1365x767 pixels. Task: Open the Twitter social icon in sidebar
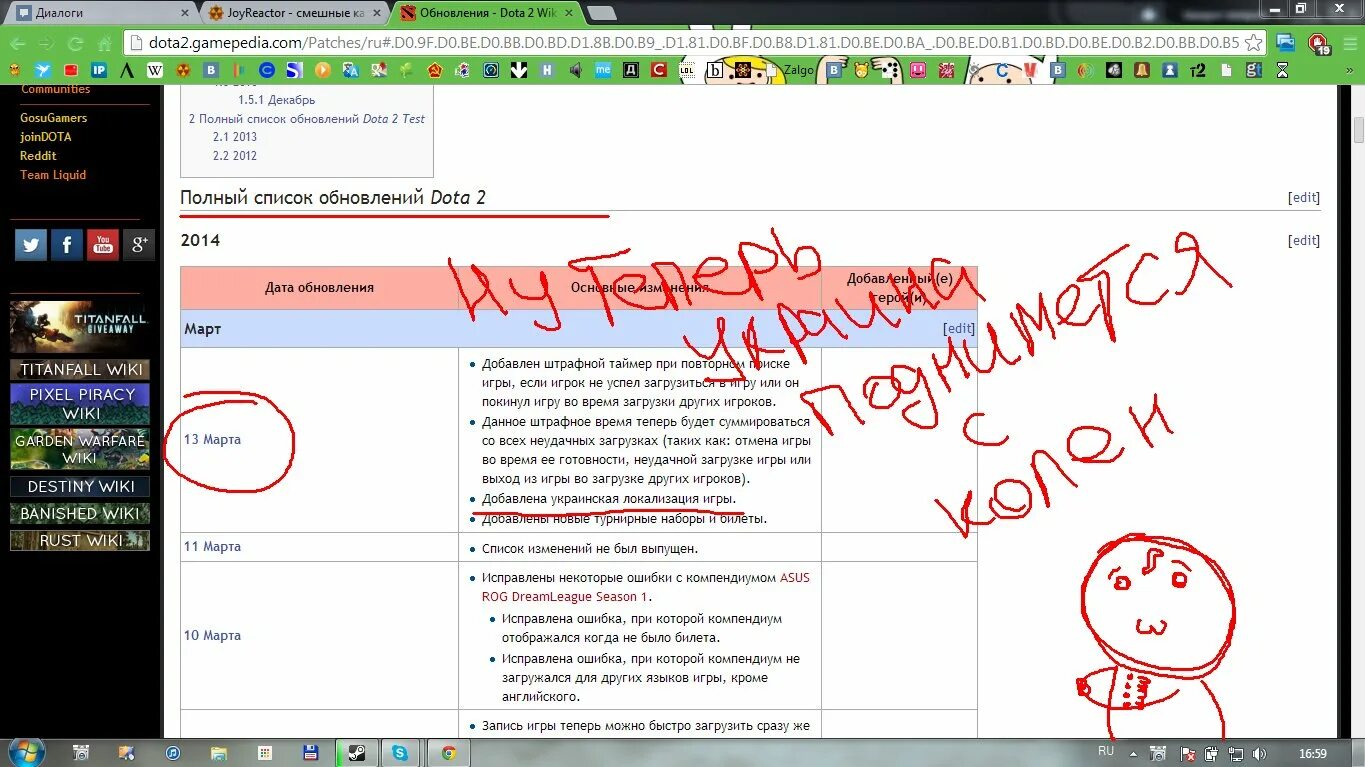(x=31, y=244)
